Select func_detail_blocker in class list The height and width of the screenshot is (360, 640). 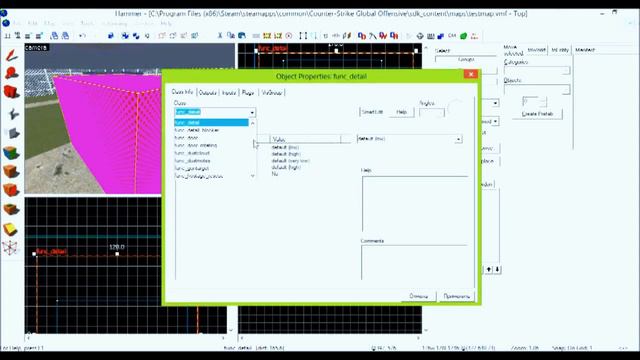[197, 130]
